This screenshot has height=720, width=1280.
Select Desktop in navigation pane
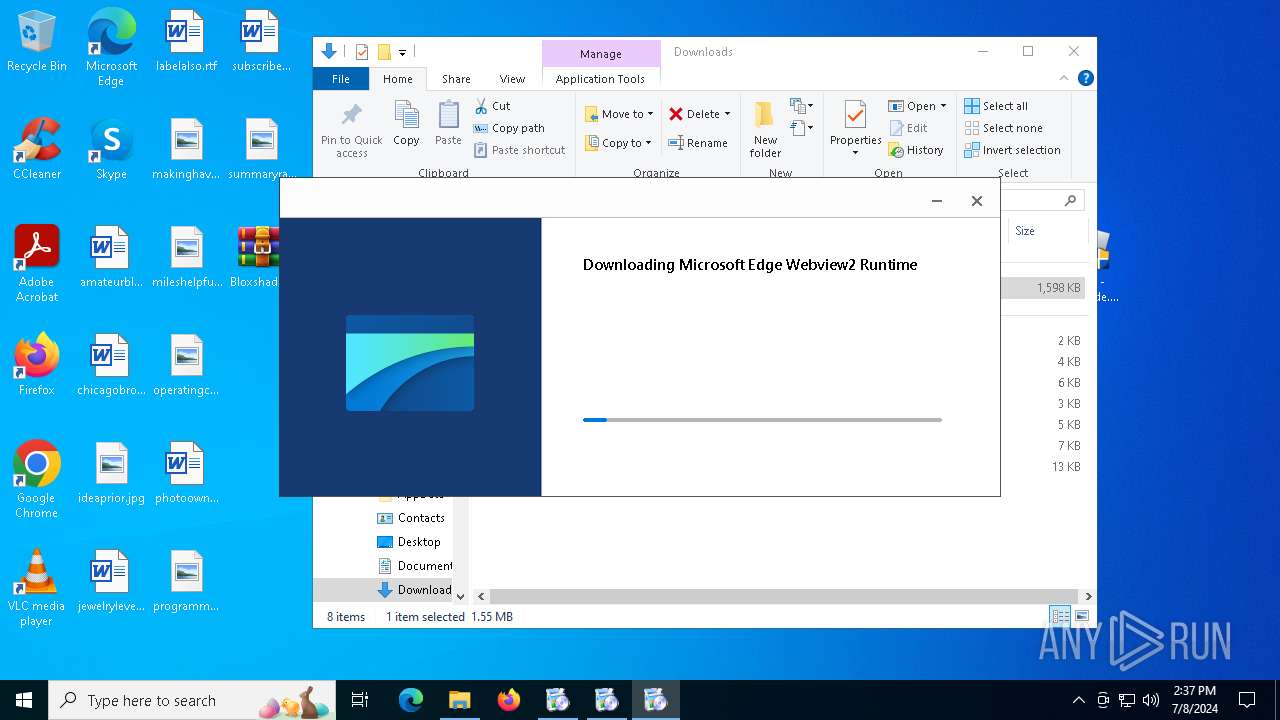[409, 542]
